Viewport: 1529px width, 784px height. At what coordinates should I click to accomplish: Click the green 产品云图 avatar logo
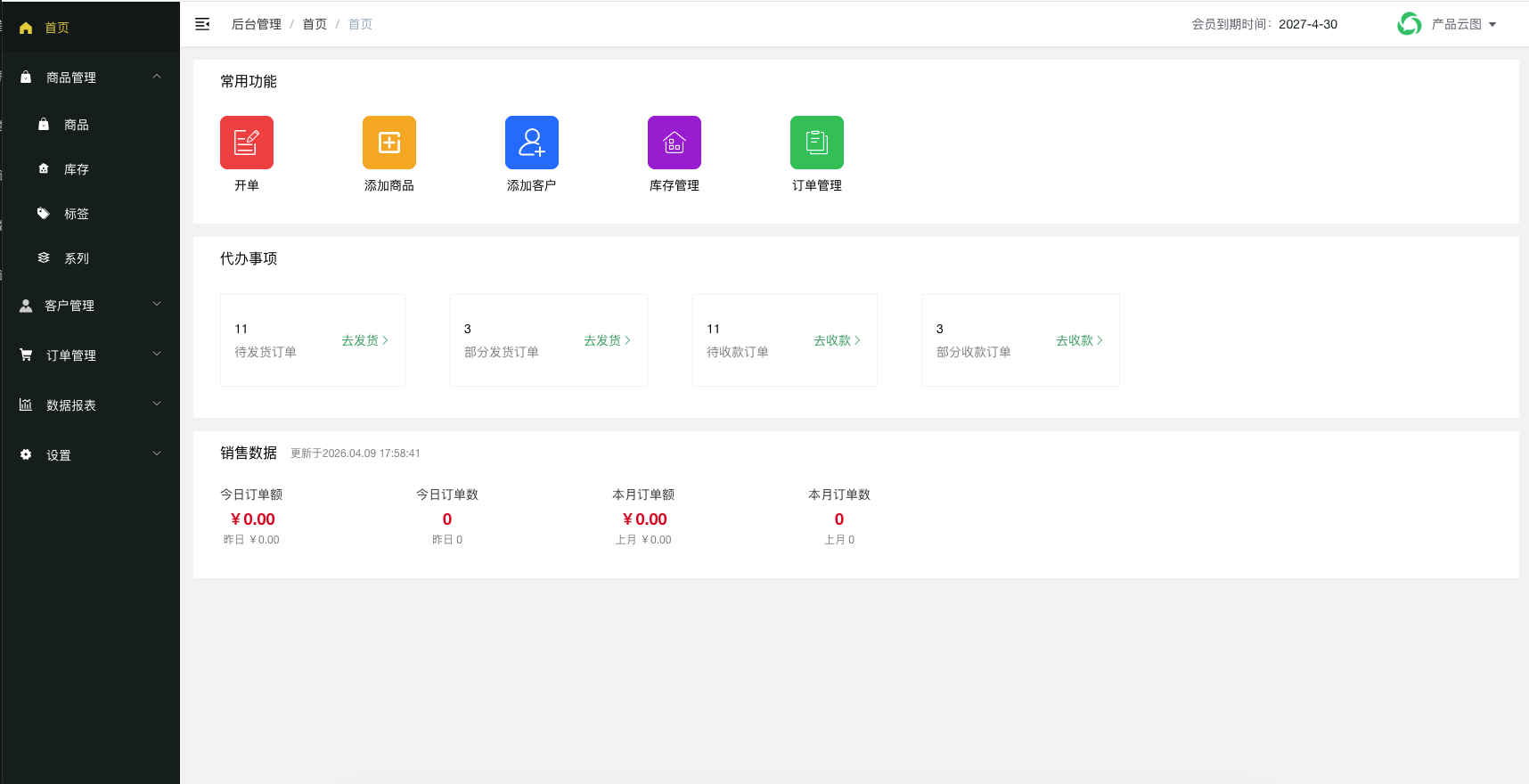coord(1410,24)
